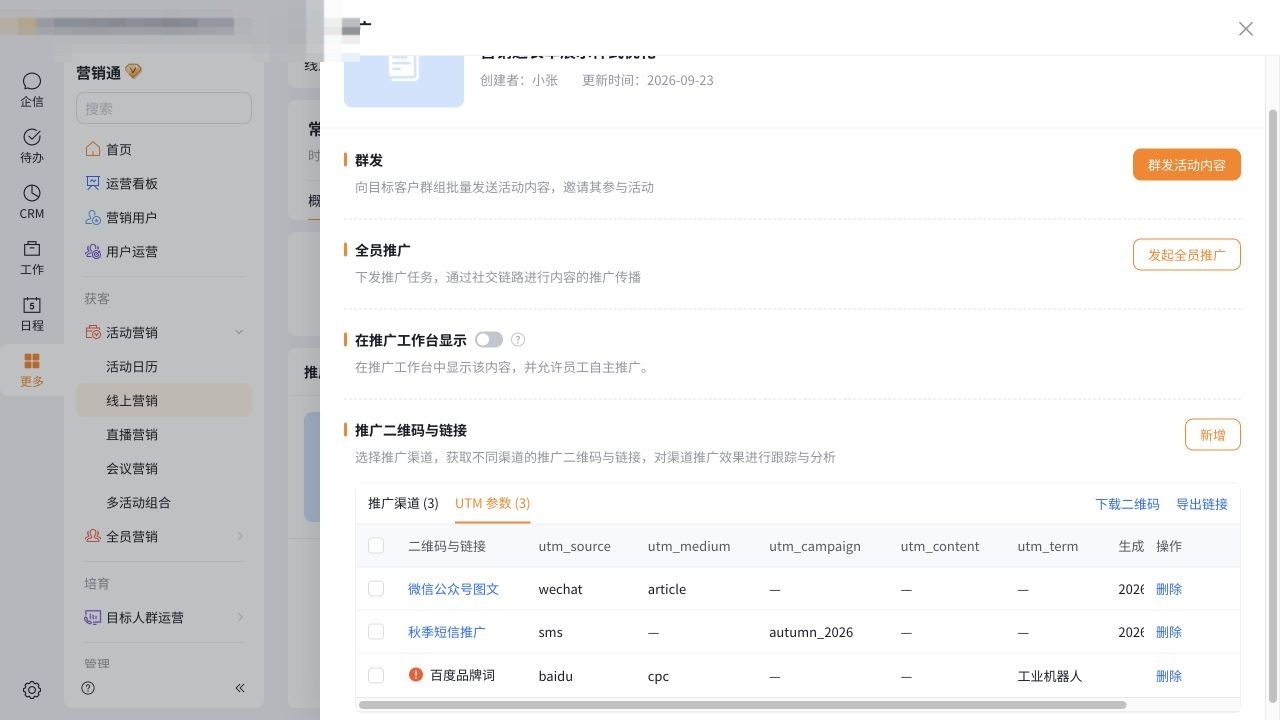The image size is (1280, 720).
Task: Click the 发起全员推广 button
Action: point(1187,255)
